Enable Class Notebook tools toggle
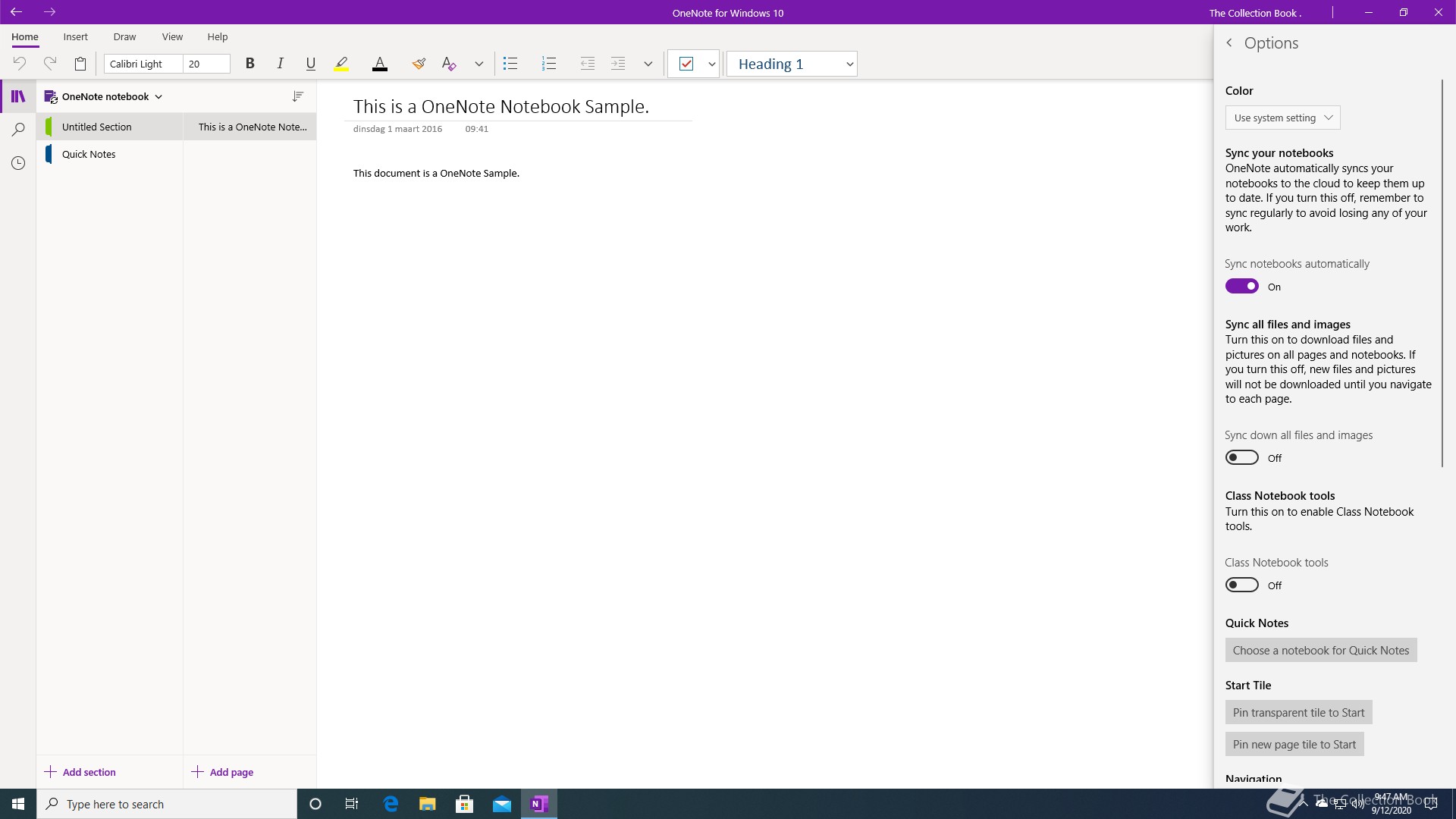Screen dimensions: 1456x819 coord(1241,585)
